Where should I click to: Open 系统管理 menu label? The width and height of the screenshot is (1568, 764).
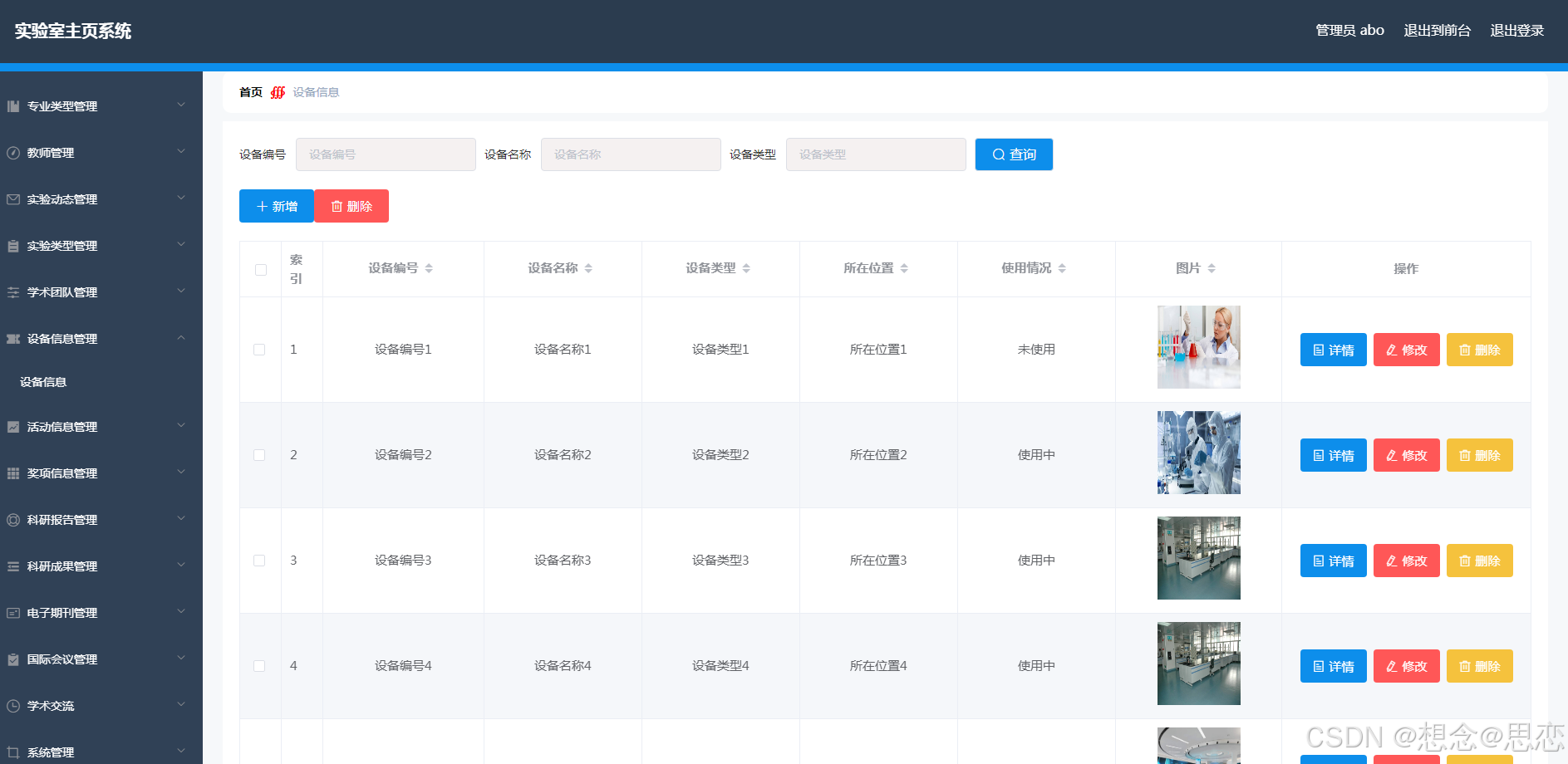click(51, 752)
